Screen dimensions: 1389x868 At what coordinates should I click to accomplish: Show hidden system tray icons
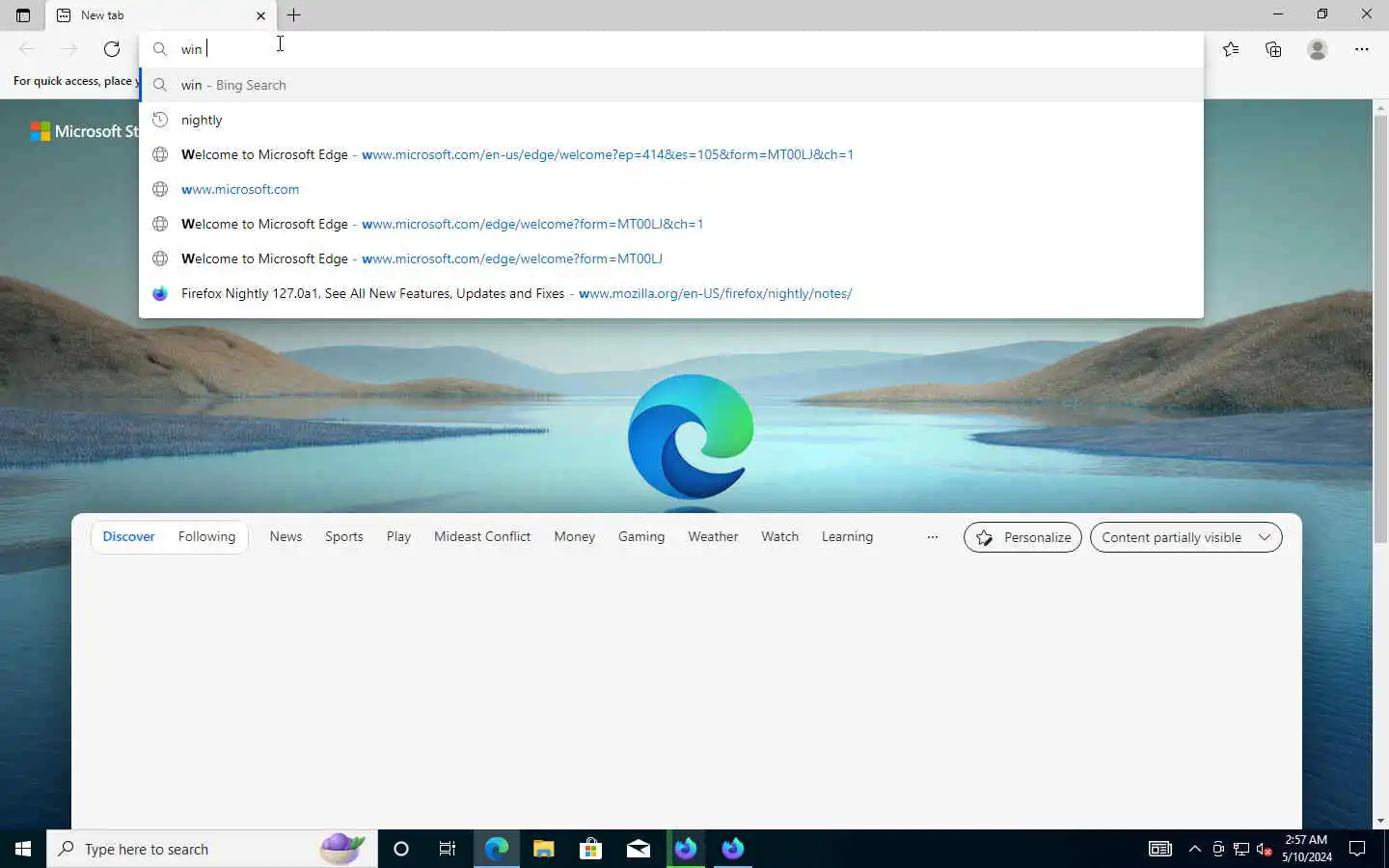coord(1194,849)
